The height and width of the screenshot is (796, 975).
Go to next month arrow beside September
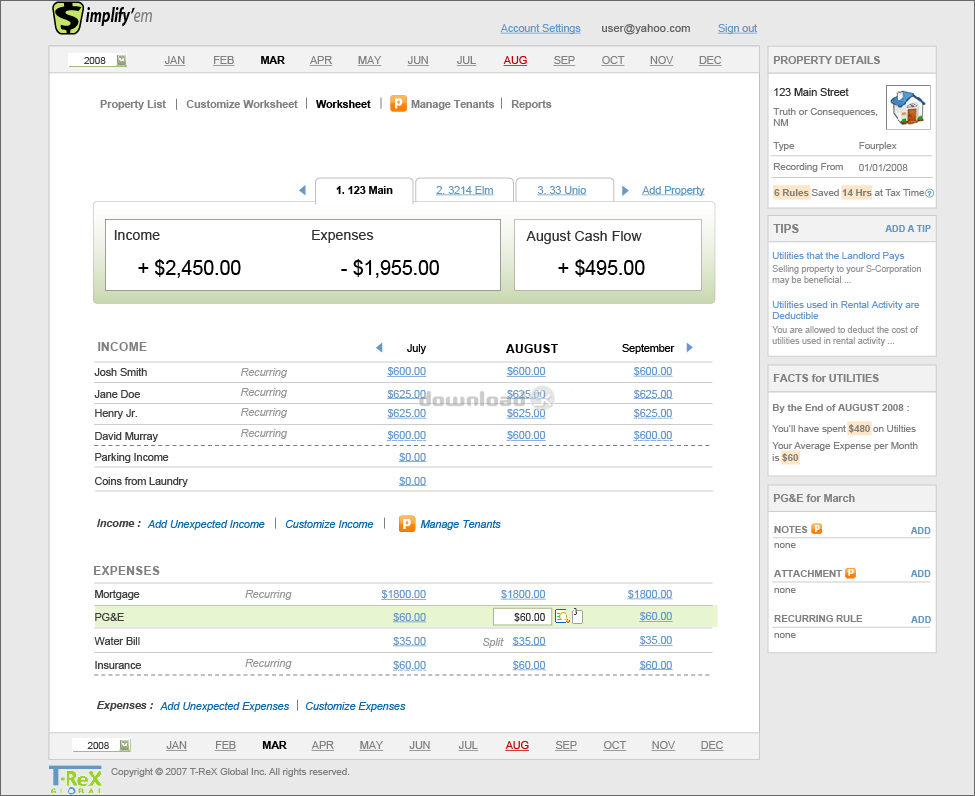point(690,348)
